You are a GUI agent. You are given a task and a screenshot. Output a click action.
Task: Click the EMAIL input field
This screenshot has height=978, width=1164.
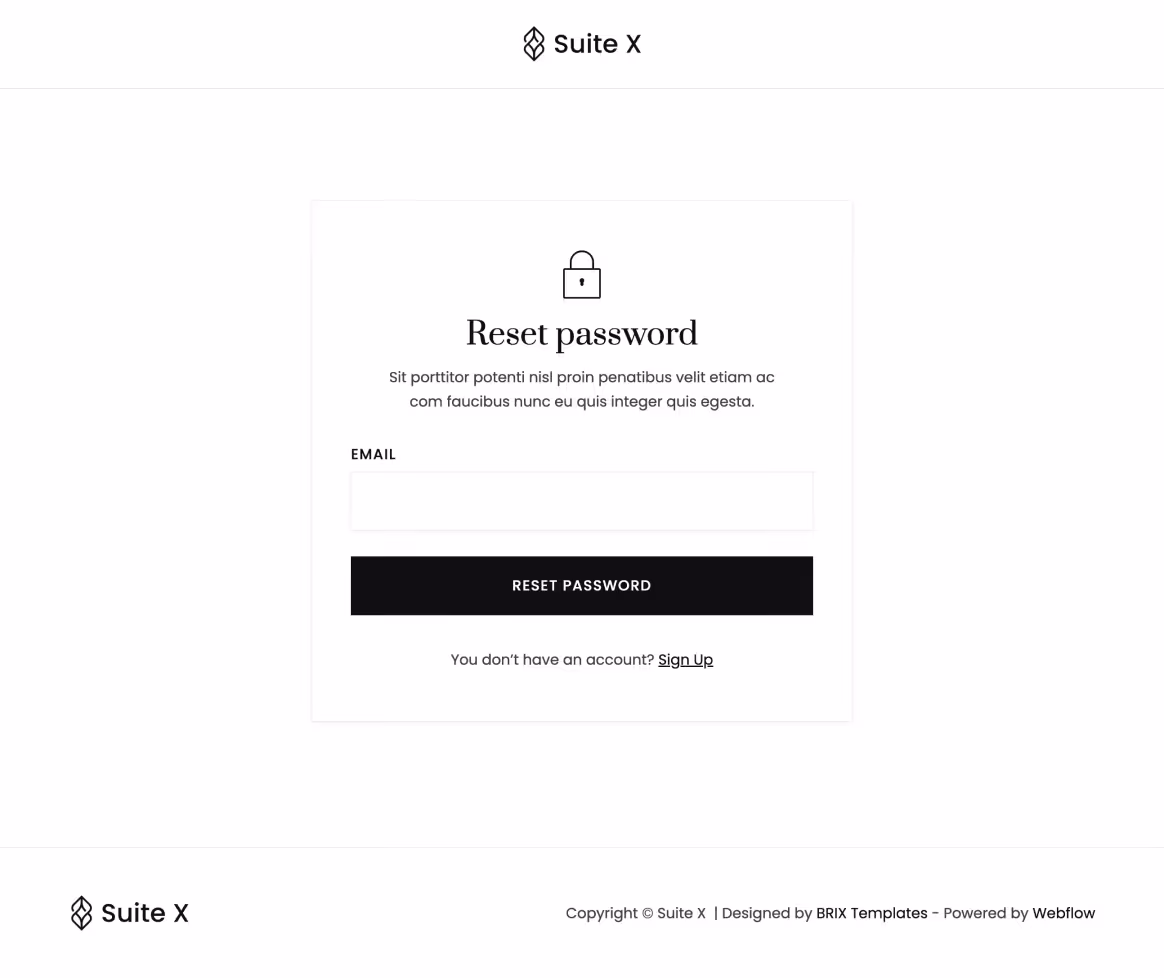click(x=581, y=500)
